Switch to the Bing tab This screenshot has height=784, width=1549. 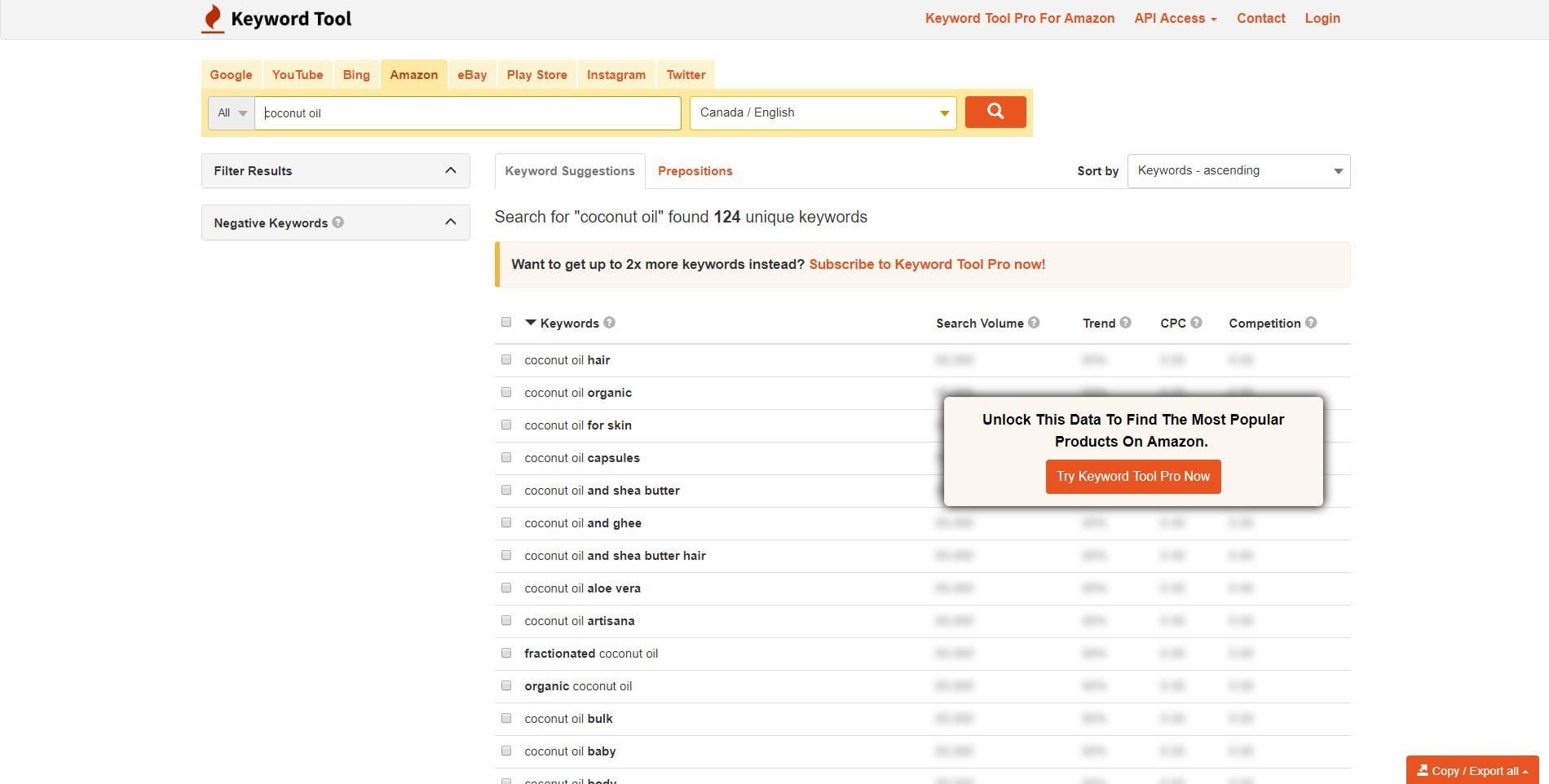tap(356, 75)
